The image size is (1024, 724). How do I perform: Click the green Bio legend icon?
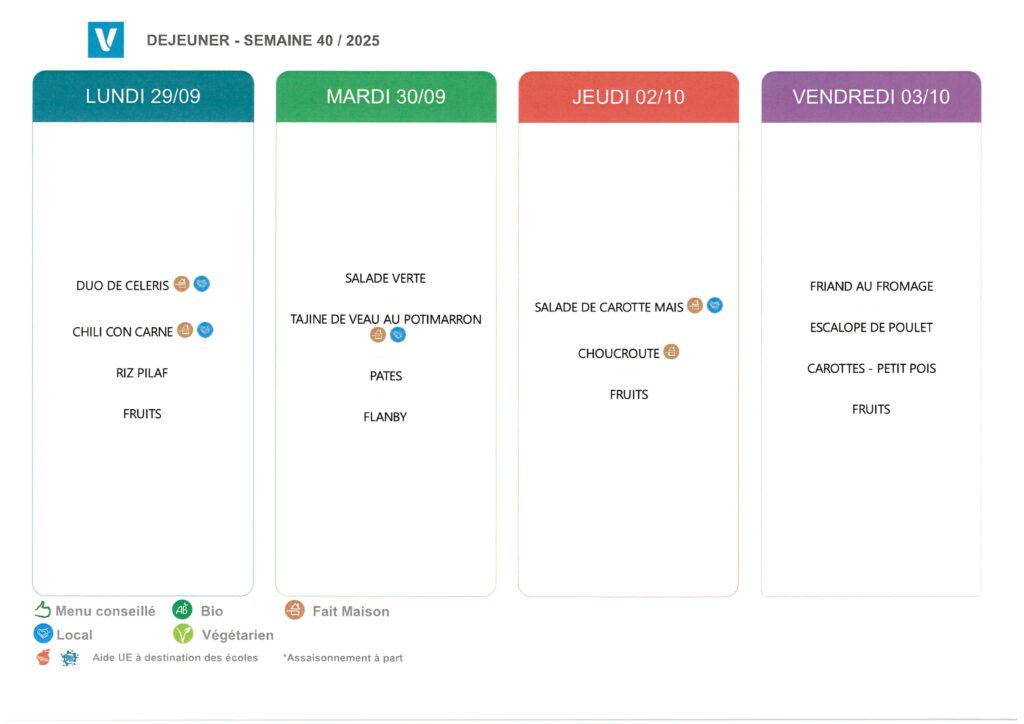(182, 610)
